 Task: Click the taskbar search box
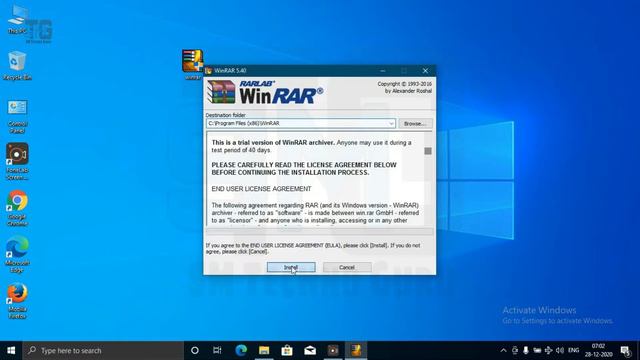coord(103,351)
